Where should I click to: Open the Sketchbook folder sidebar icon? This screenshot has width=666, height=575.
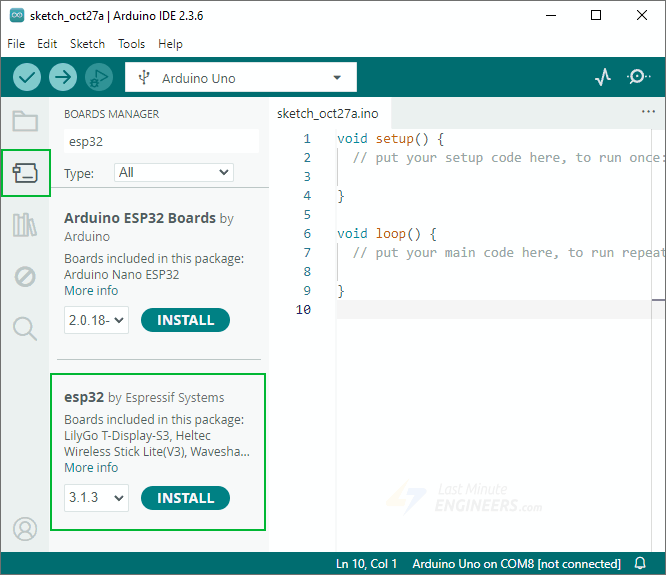[25, 121]
